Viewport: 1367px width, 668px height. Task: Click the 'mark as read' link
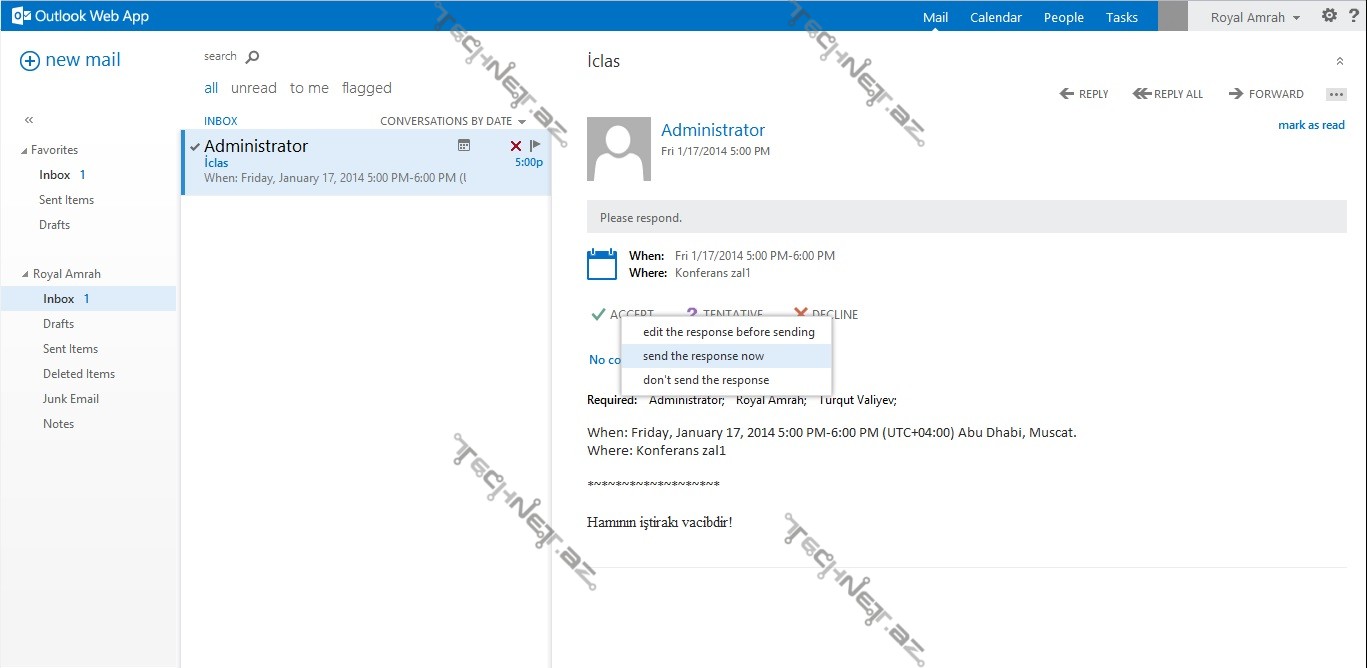(x=1311, y=125)
